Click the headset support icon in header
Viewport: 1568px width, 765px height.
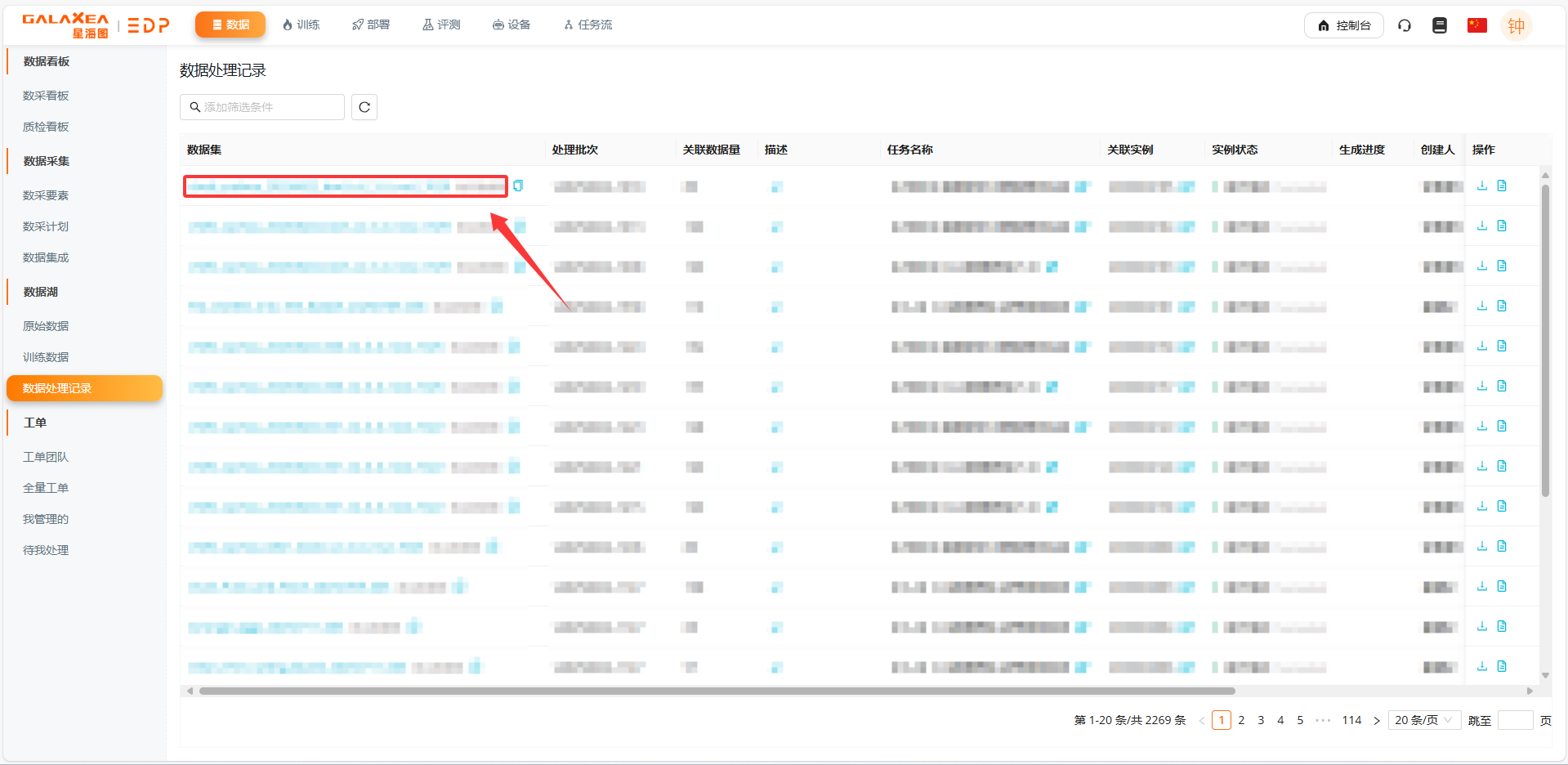pos(1405,25)
